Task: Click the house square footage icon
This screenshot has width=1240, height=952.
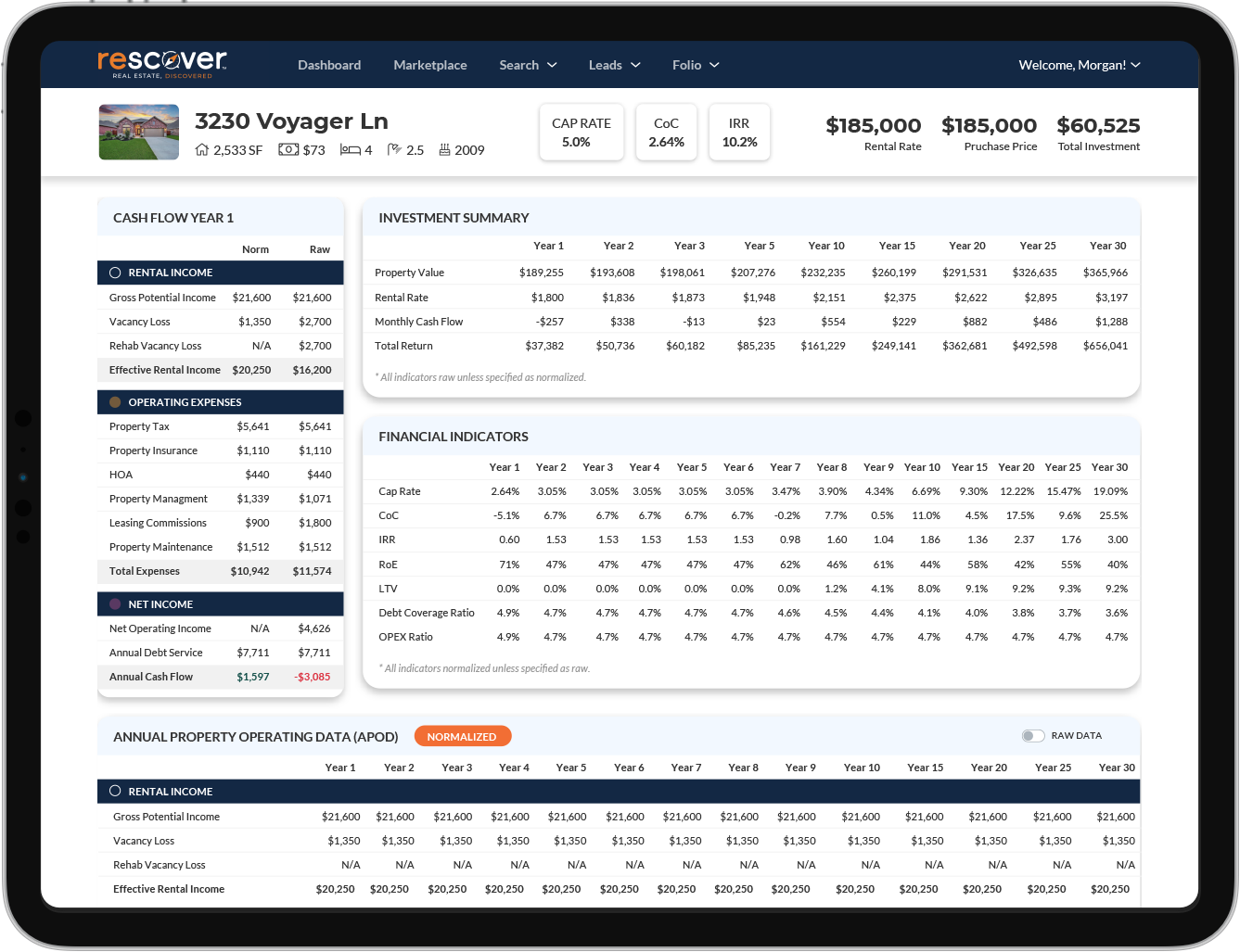Action: pyautogui.click(x=202, y=150)
